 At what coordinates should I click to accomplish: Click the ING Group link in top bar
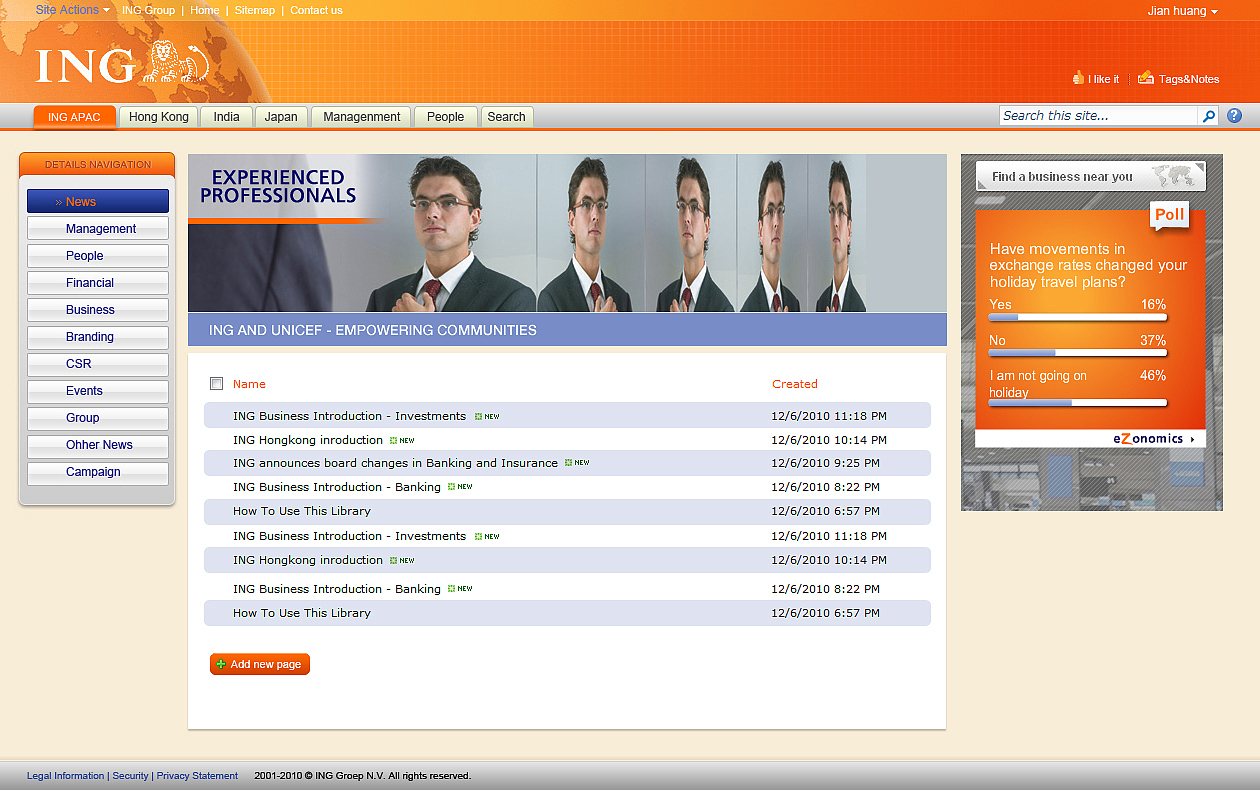point(148,10)
